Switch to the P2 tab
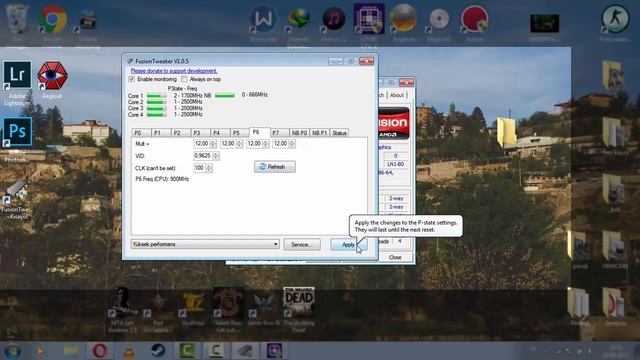The height and width of the screenshot is (360, 640). (x=180, y=133)
